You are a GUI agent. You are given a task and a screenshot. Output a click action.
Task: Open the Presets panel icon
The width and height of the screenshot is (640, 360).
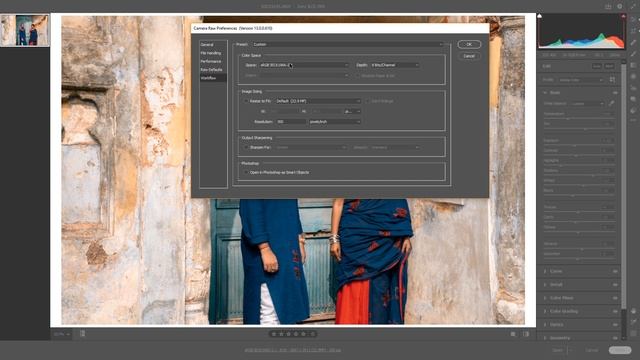click(633, 111)
